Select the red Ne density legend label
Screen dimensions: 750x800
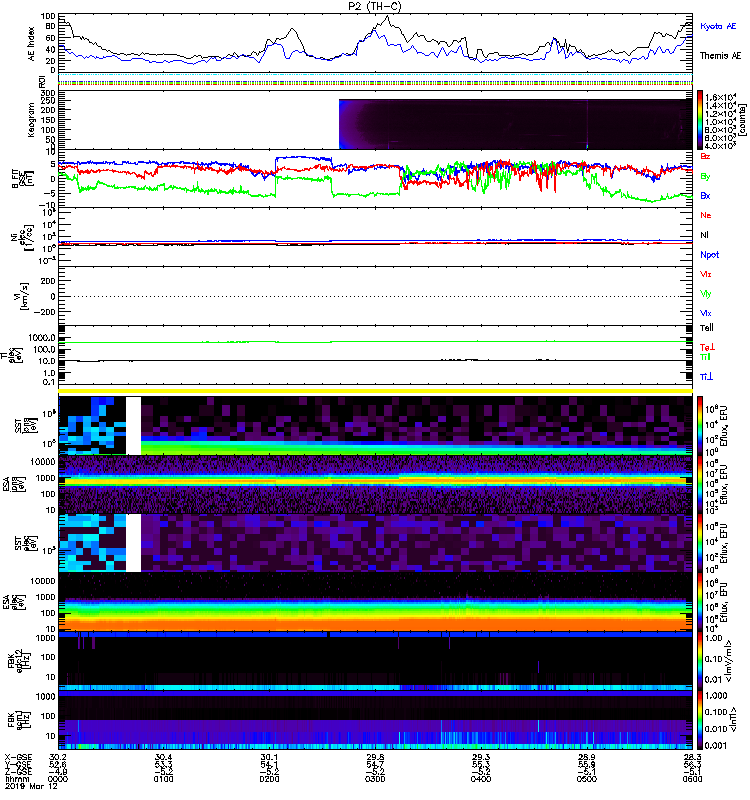706,215
